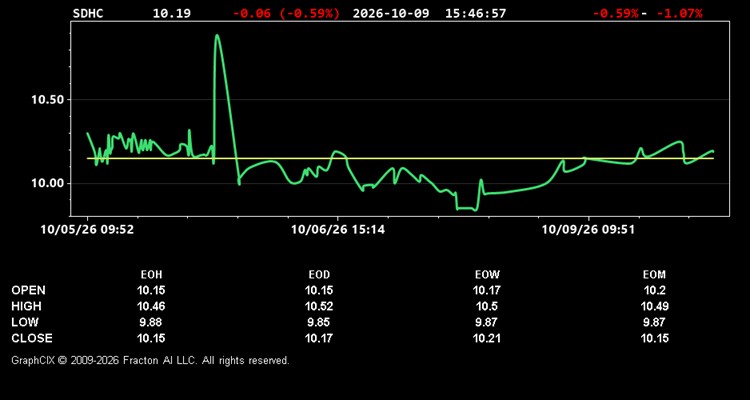This screenshot has height=400, width=750.
Task: Click EOW high value 10.5
Action: 486,306
